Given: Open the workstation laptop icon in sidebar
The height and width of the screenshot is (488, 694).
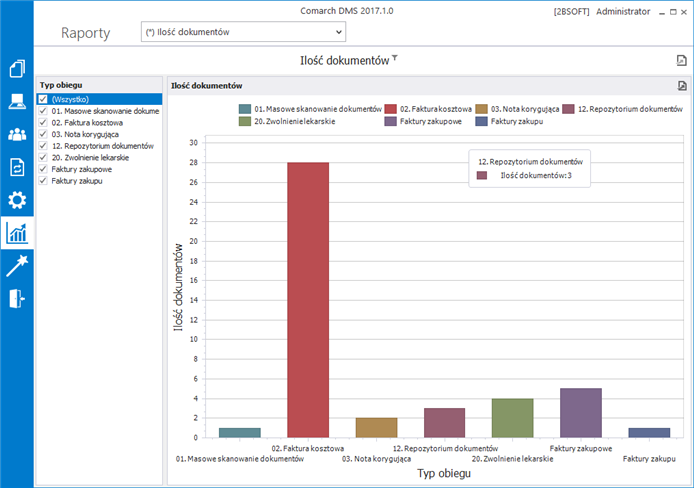Looking at the screenshot, I should tap(17, 101).
